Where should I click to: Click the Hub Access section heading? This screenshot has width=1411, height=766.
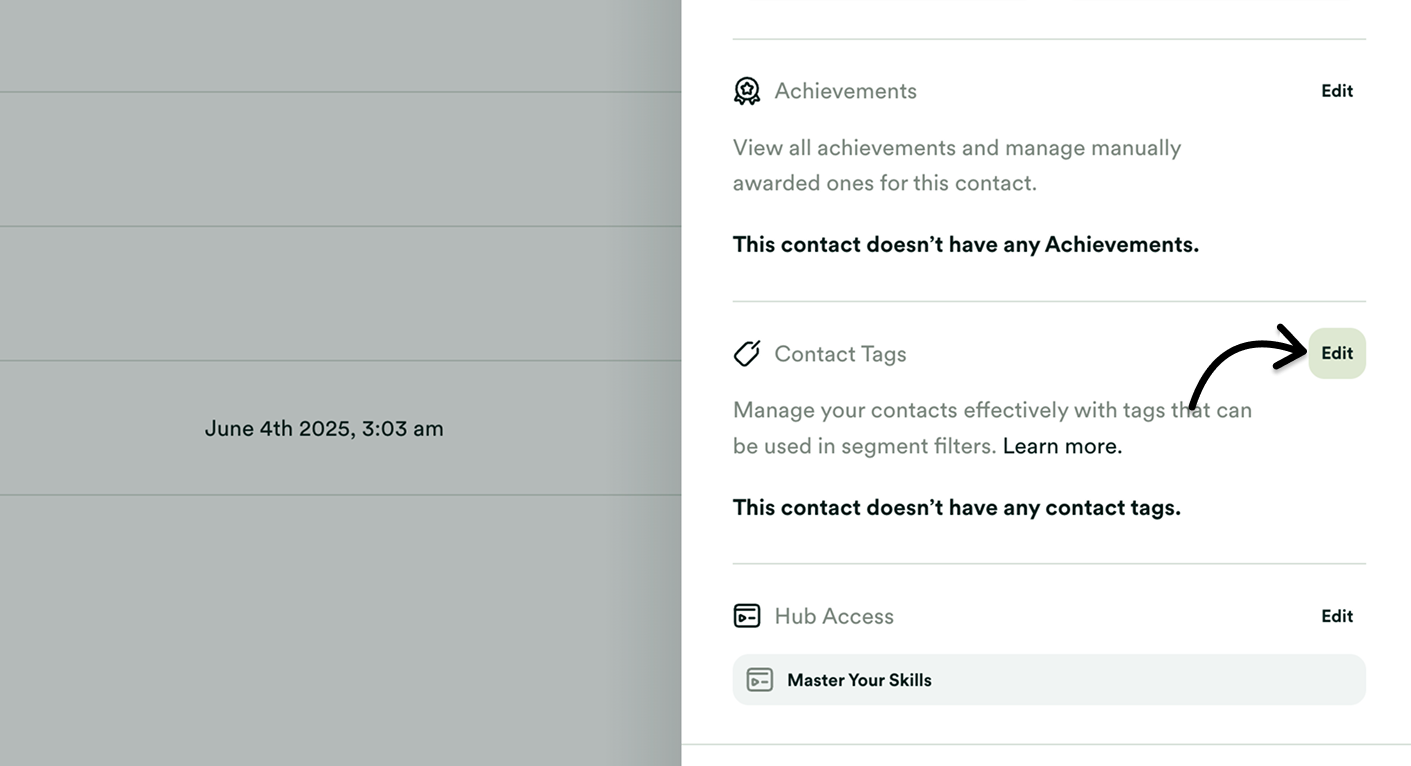point(833,615)
